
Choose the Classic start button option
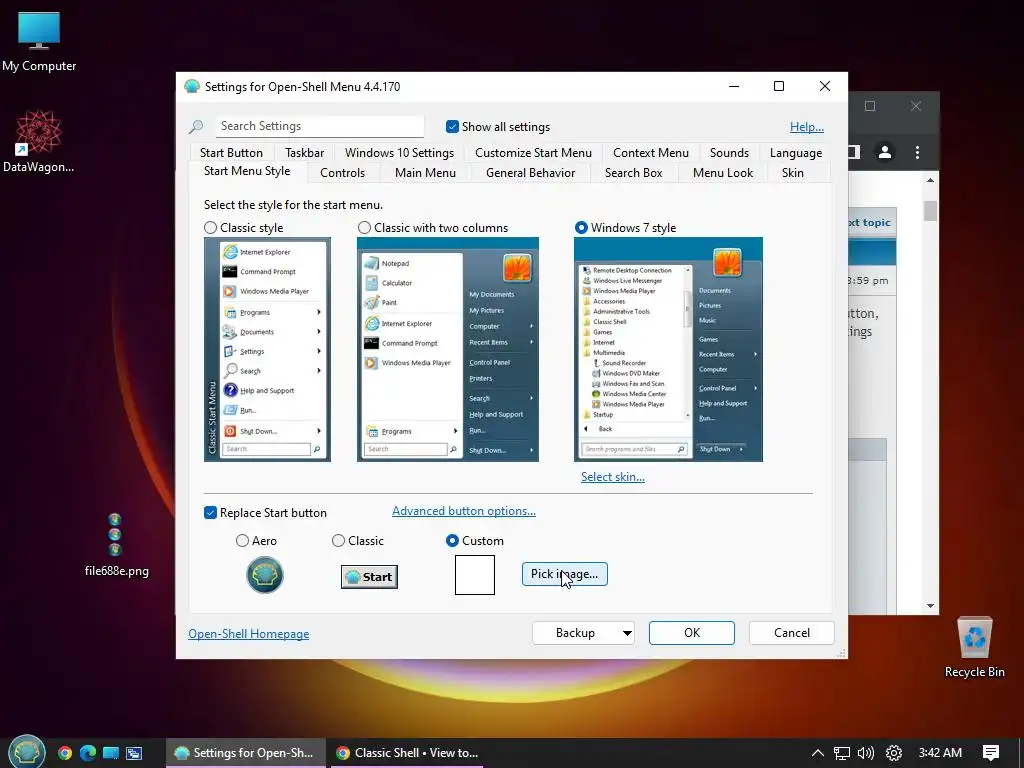338,541
